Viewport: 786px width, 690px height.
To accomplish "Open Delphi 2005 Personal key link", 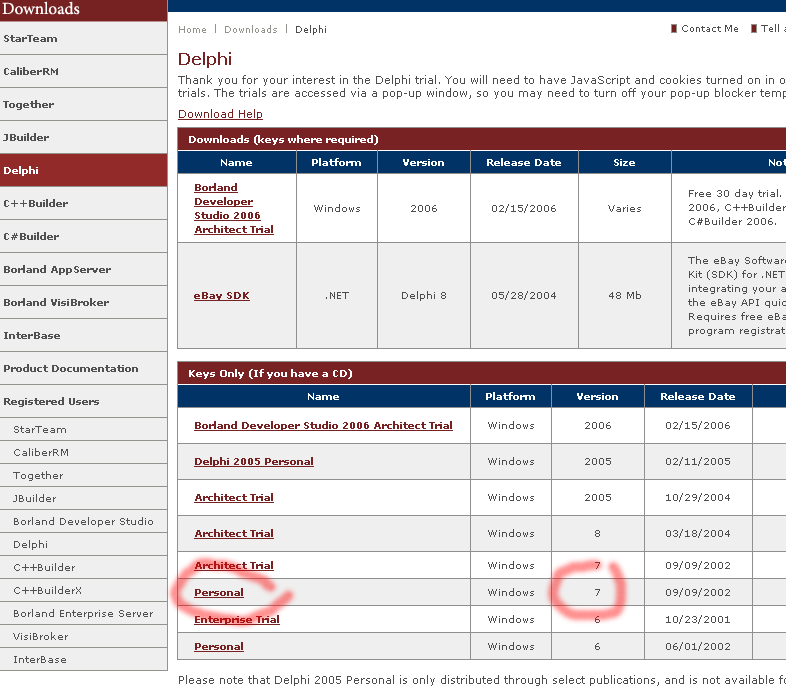I will [254, 462].
